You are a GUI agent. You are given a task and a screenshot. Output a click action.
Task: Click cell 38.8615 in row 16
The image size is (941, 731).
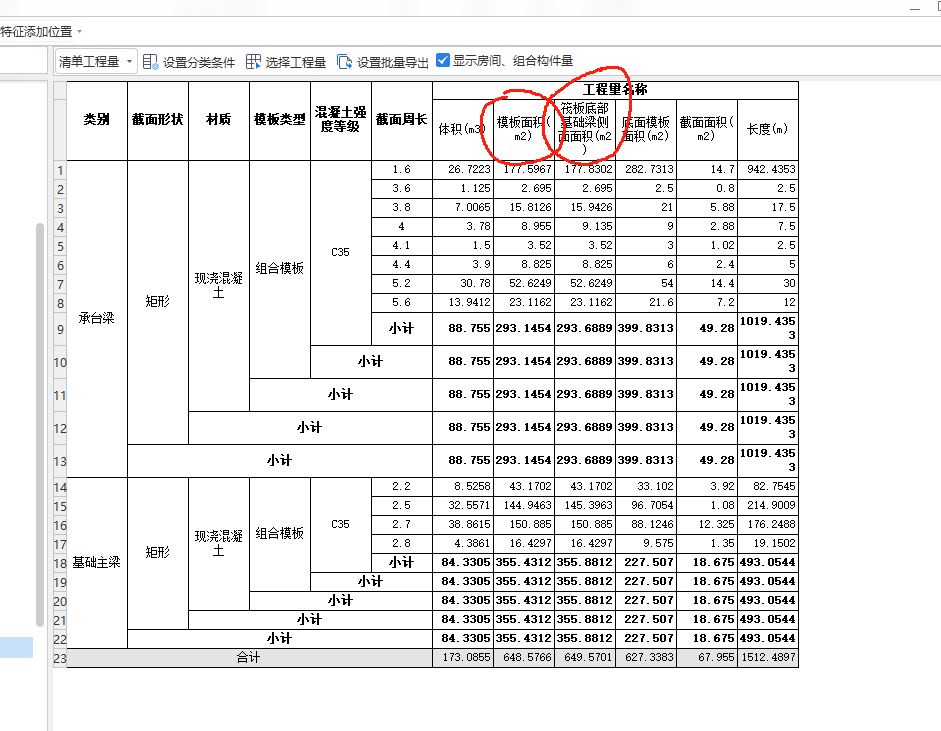pos(463,525)
